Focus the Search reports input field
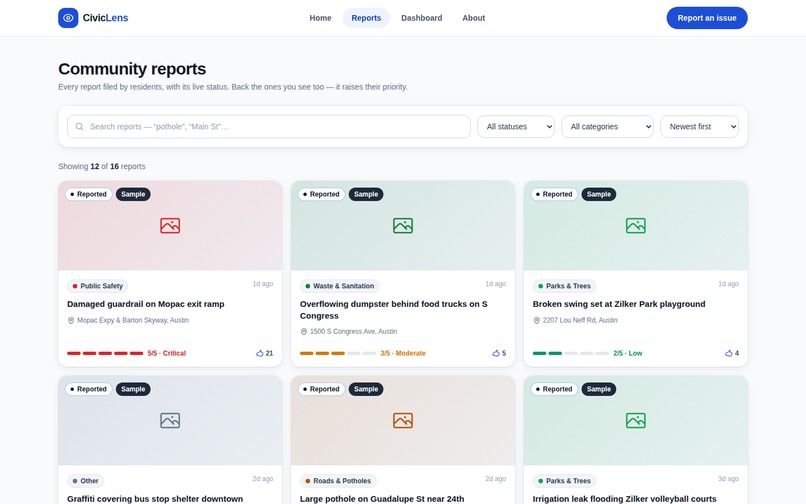 269,127
